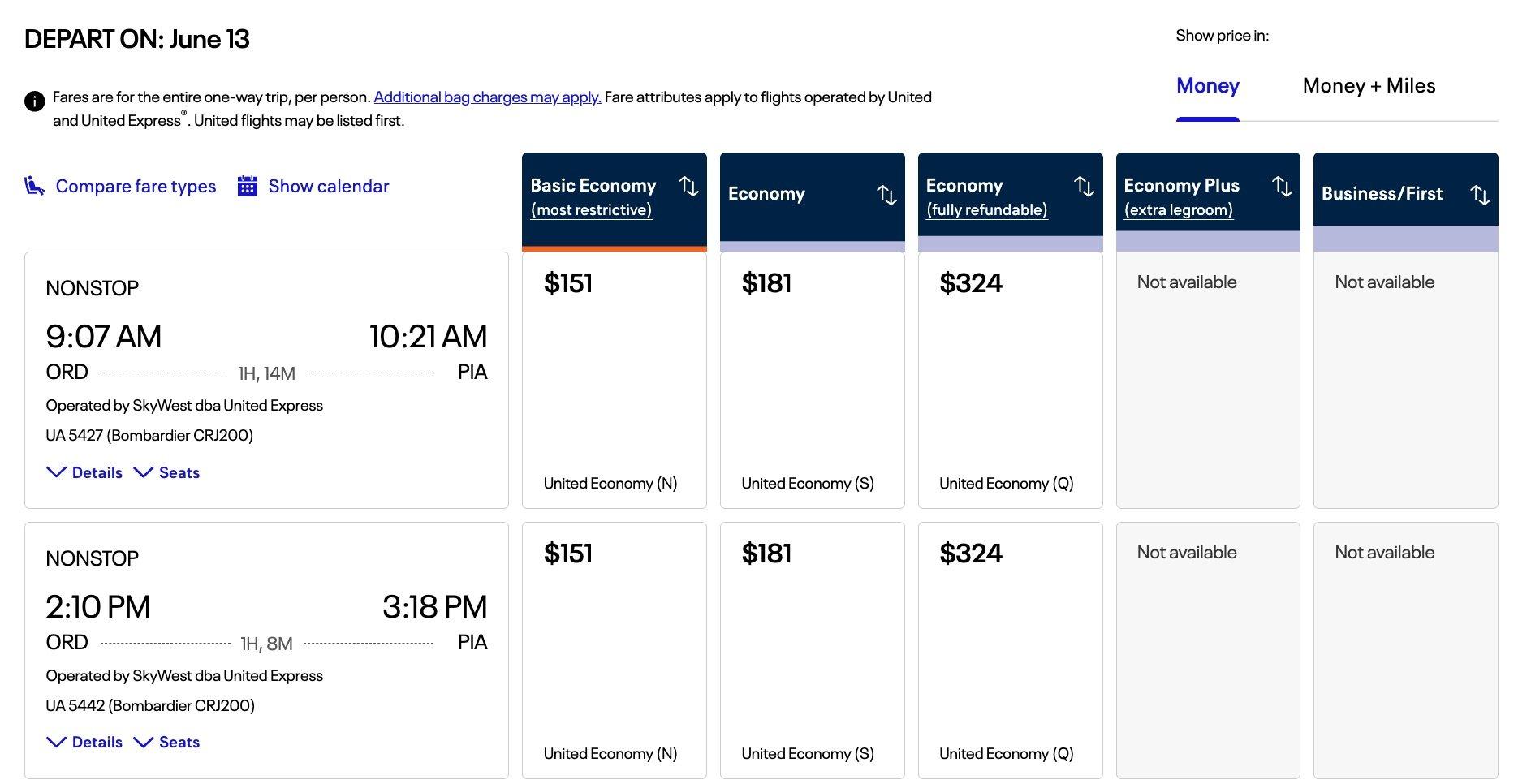This screenshot has height=784, width=1531.
Task: Select $324 refundable fare for UA 5427
Action: (x=1010, y=380)
